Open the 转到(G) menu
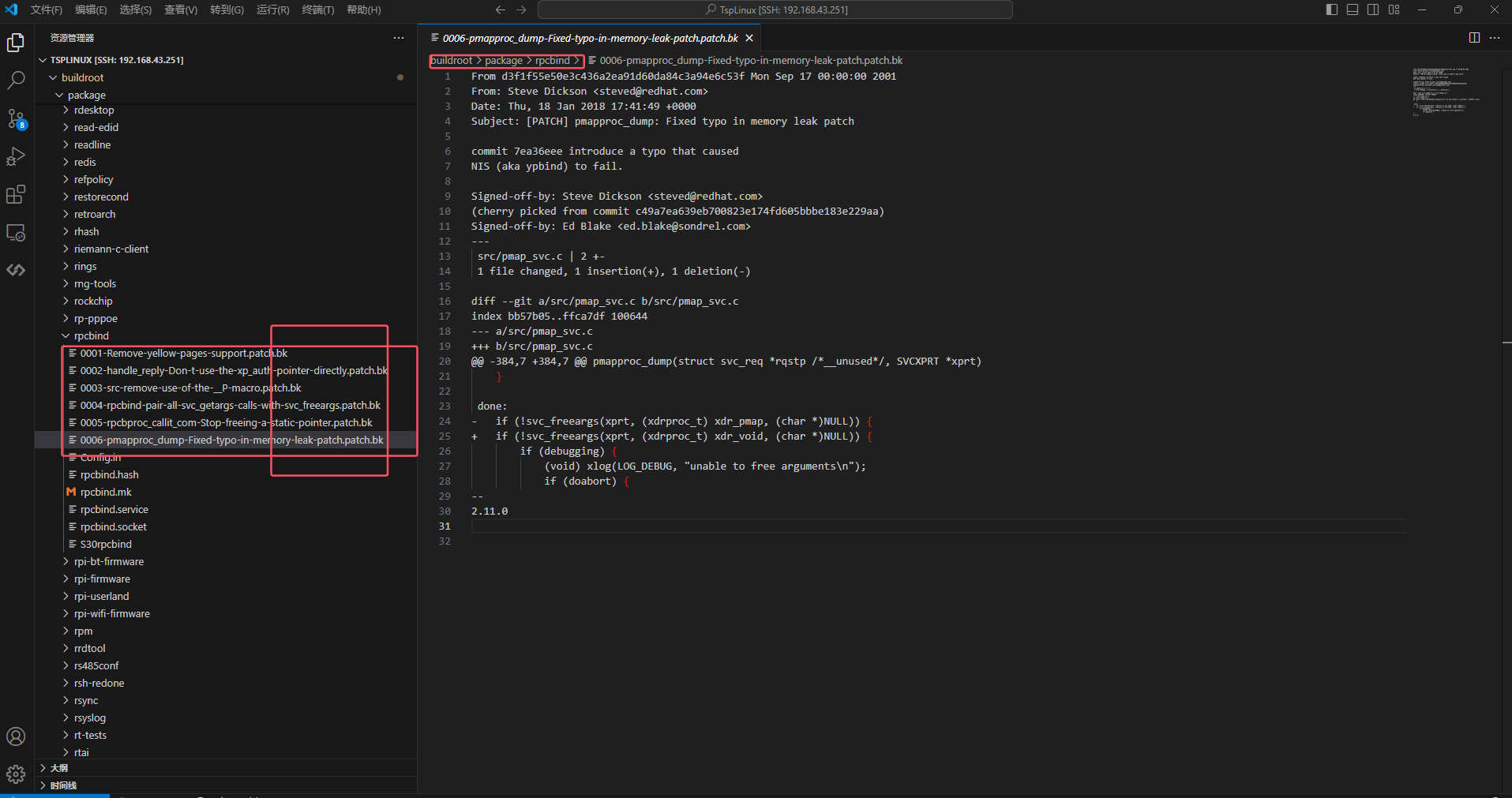 click(x=227, y=9)
